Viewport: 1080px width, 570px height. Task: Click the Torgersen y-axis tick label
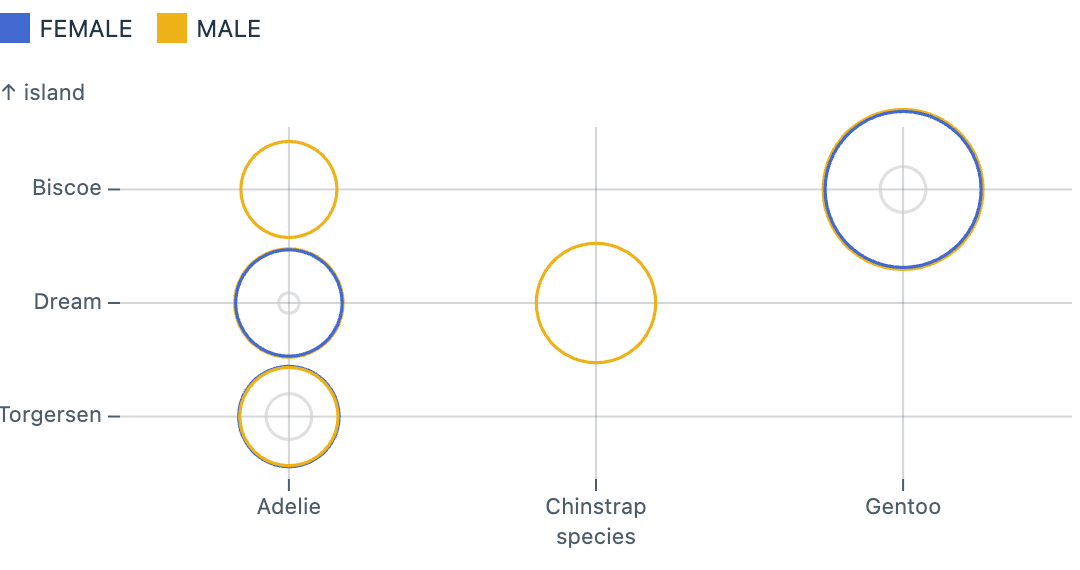point(52,415)
